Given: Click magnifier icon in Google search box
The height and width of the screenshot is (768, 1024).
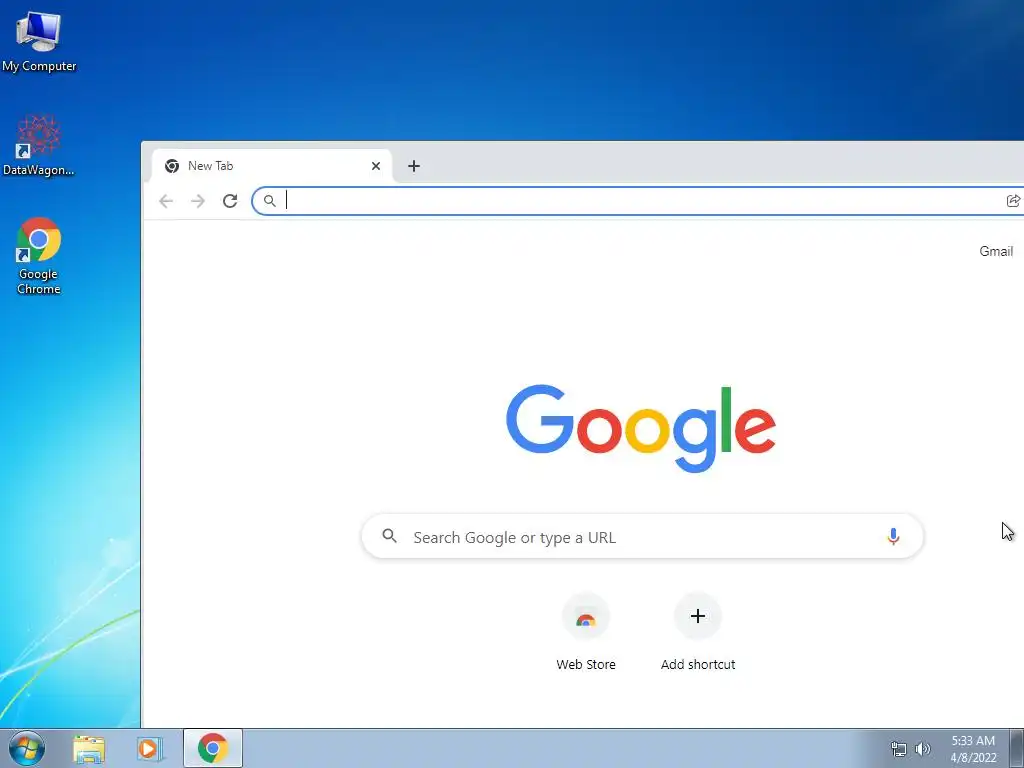Looking at the screenshot, I should coord(389,536).
